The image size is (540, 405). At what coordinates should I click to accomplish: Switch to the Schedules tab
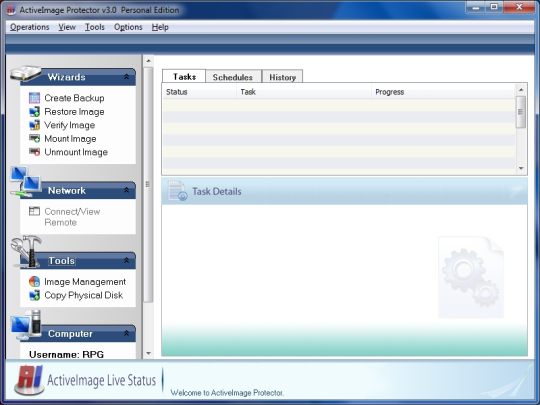[x=233, y=77]
